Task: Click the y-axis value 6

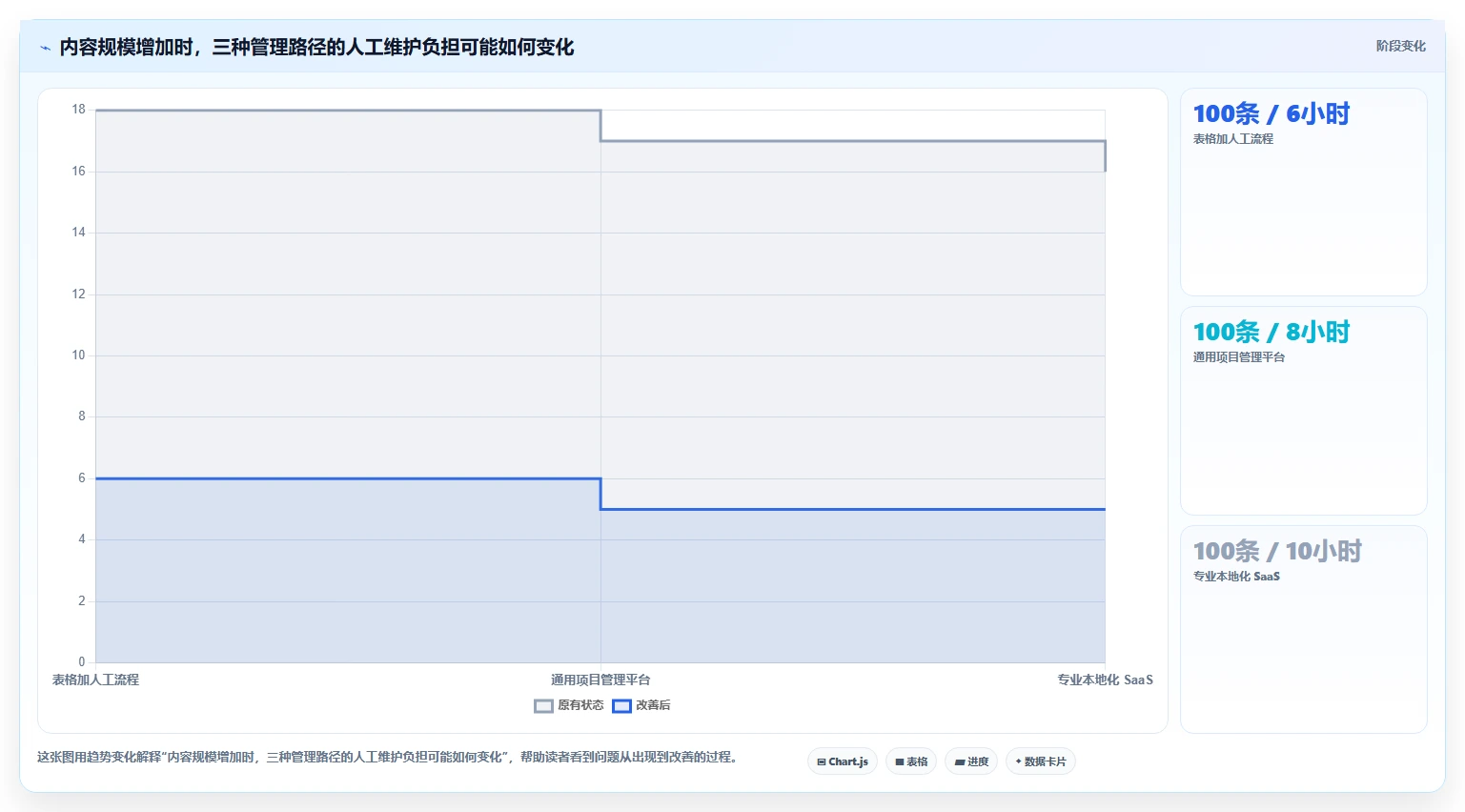Action: pos(81,478)
